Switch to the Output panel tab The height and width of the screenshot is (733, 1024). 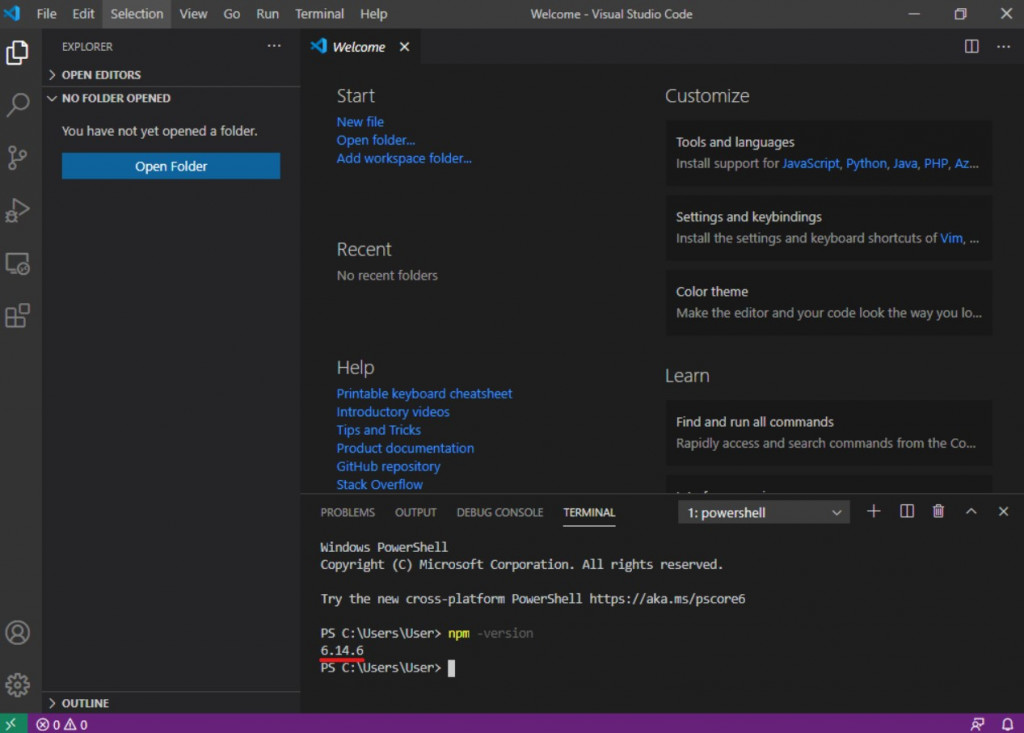(x=415, y=513)
